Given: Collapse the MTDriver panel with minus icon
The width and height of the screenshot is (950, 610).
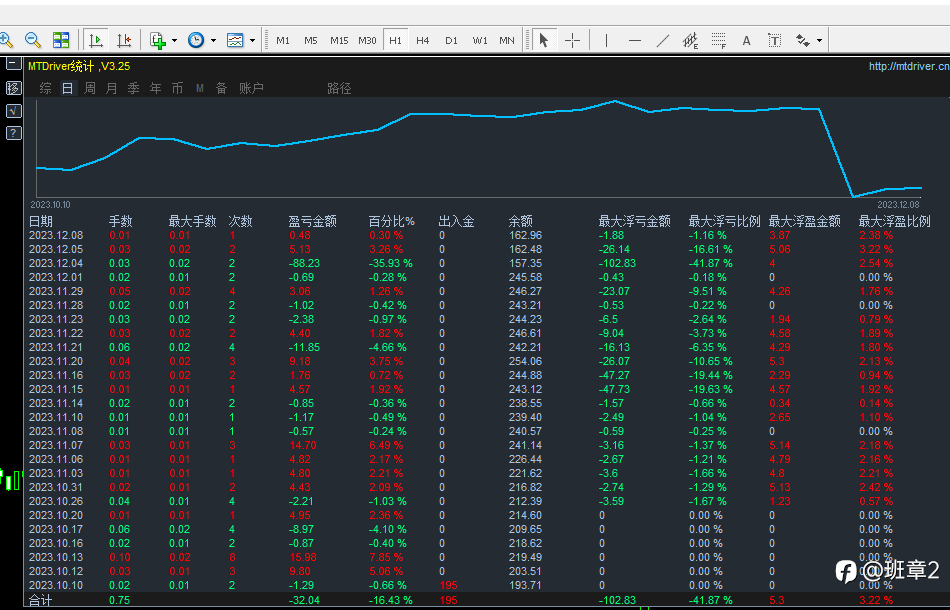Looking at the screenshot, I should click(13, 63).
